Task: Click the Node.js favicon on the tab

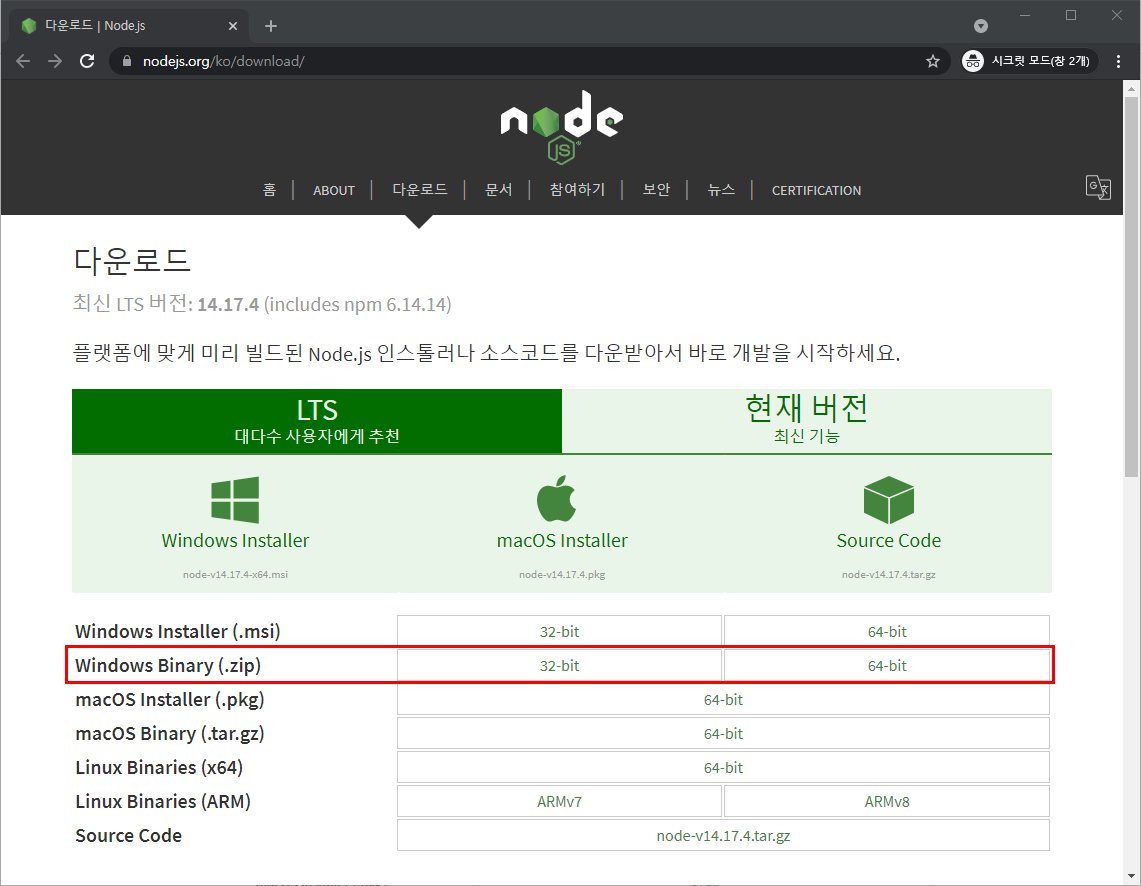Action: (29, 26)
